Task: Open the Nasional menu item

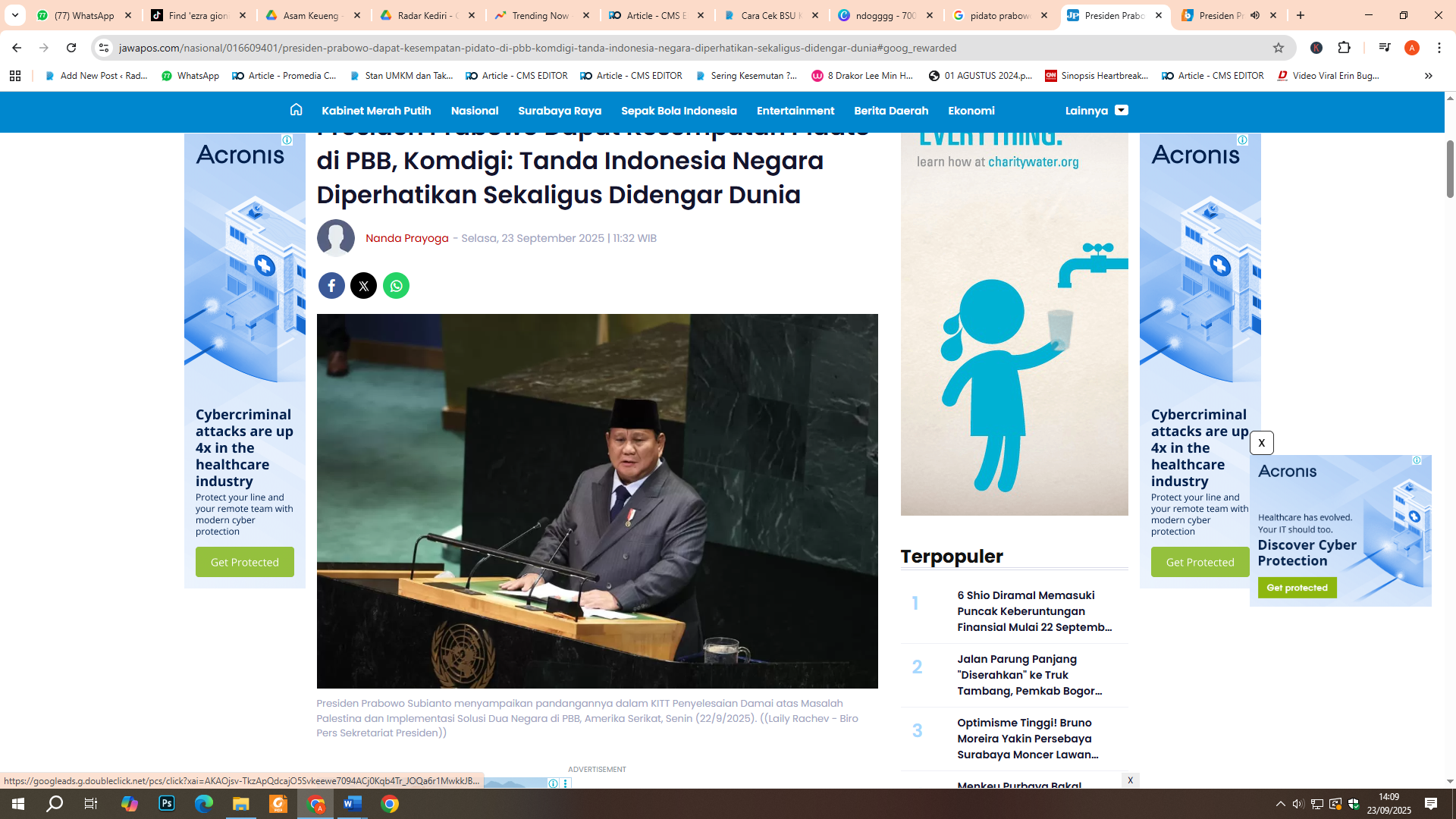Action: (475, 111)
